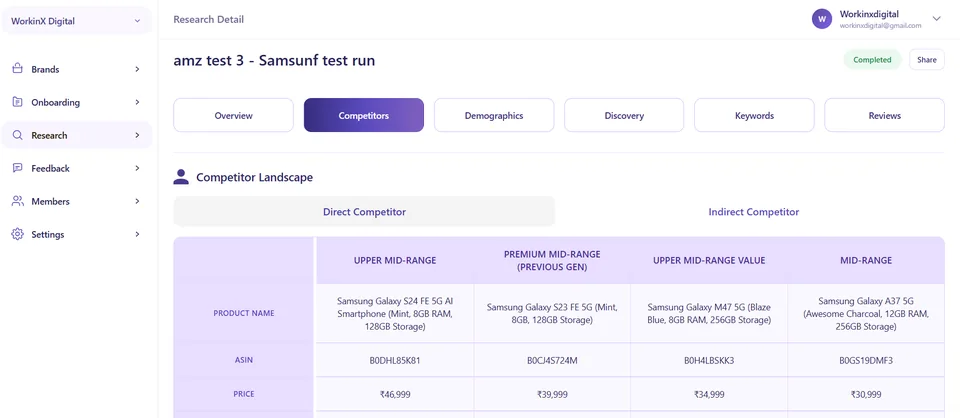Click the PRICE row label
Screen dimensions: 960x418
(x=244, y=394)
